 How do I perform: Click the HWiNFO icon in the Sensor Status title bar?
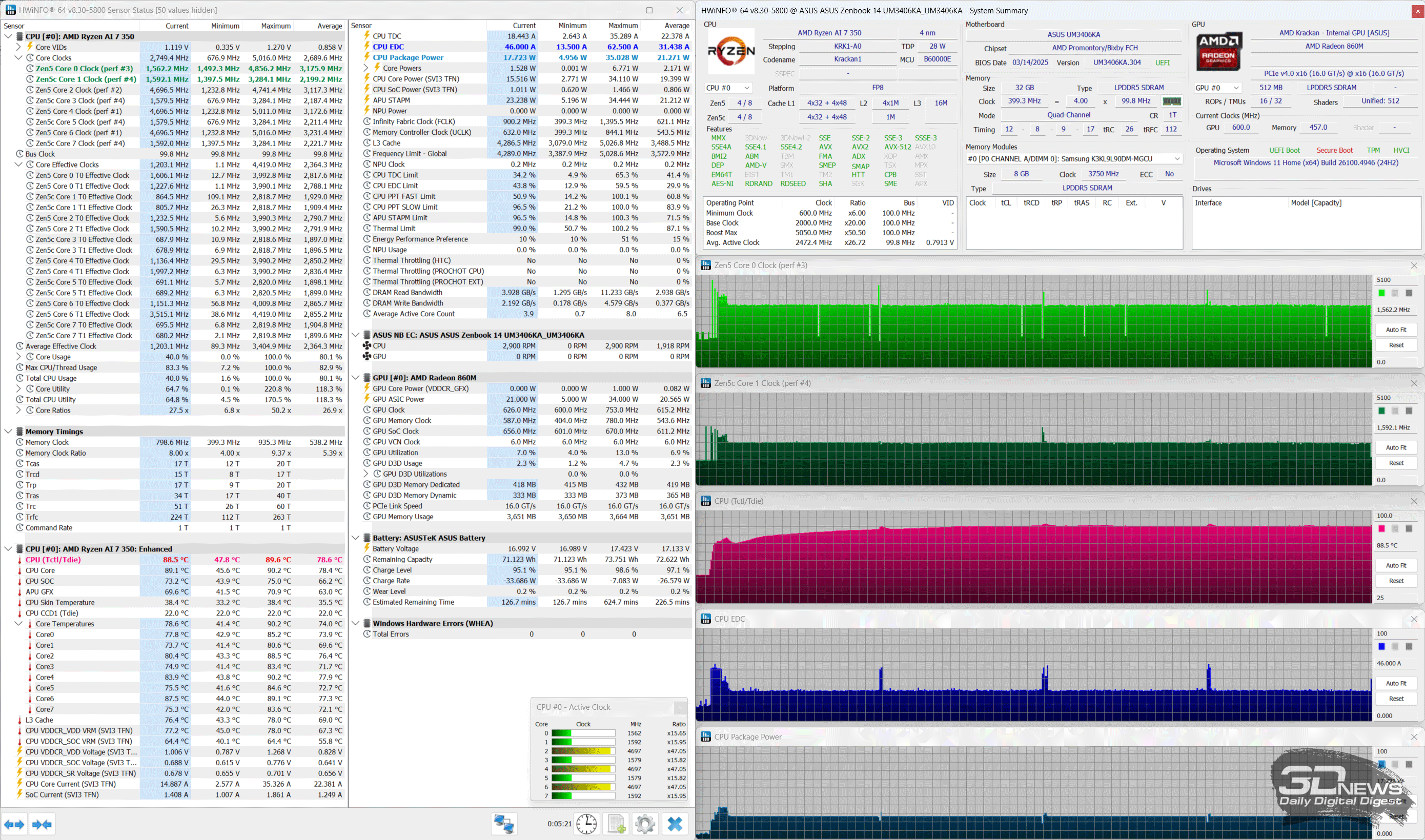pos(10,10)
